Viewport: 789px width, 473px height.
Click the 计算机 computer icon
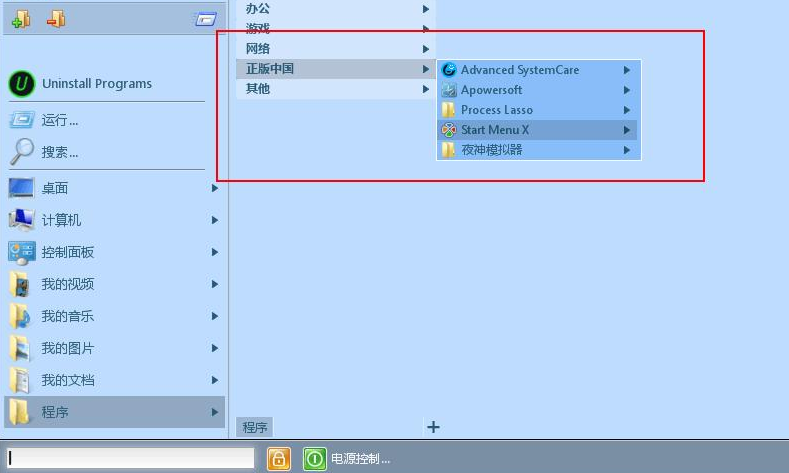click(x=22, y=220)
